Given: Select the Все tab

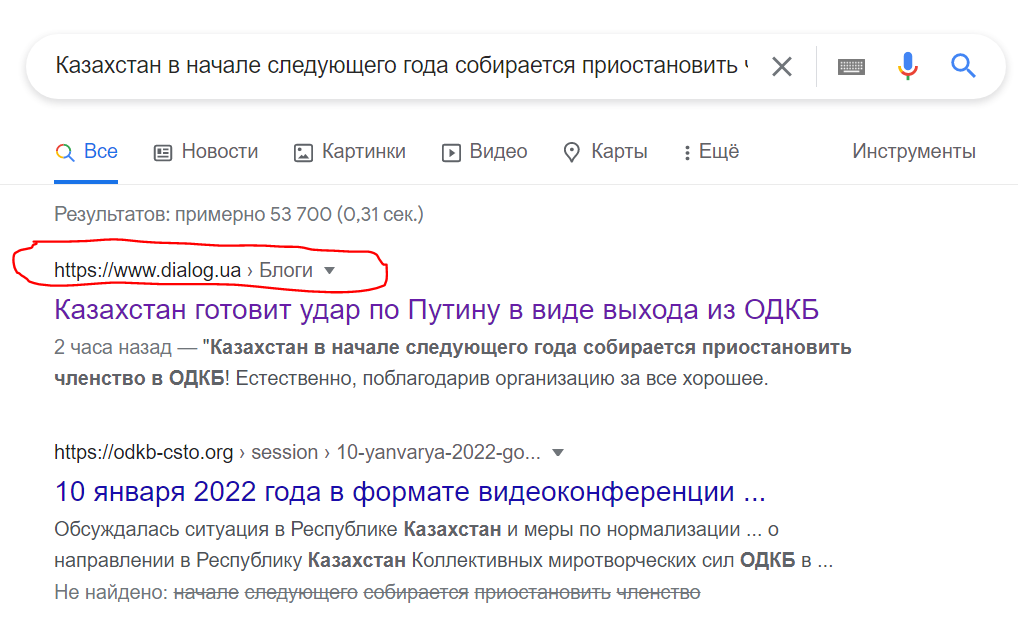Looking at the screenshot, I should coord(86,152).
